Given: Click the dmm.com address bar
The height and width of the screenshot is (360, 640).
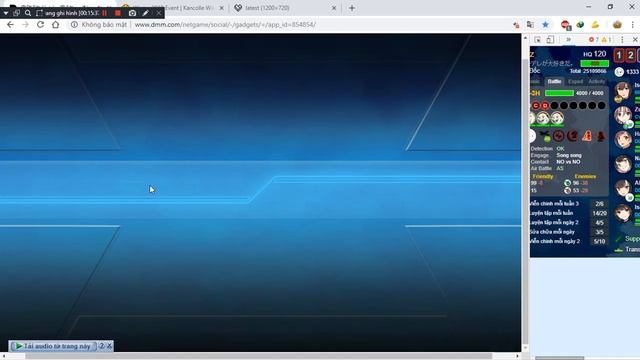Looking at the screenshot, I should [x=225, y=24].
